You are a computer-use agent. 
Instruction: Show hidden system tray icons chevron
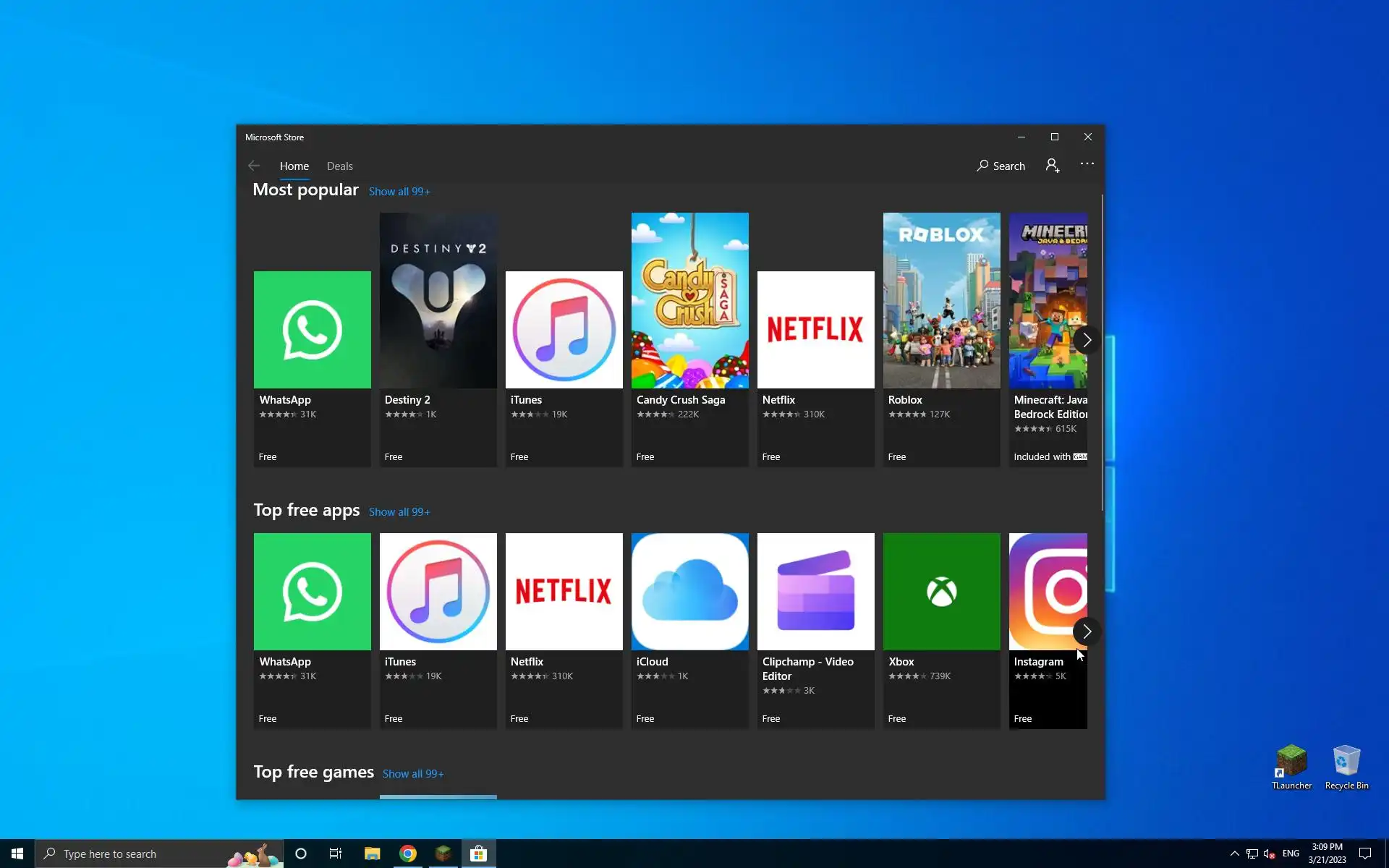click(x=1234, y=854)
